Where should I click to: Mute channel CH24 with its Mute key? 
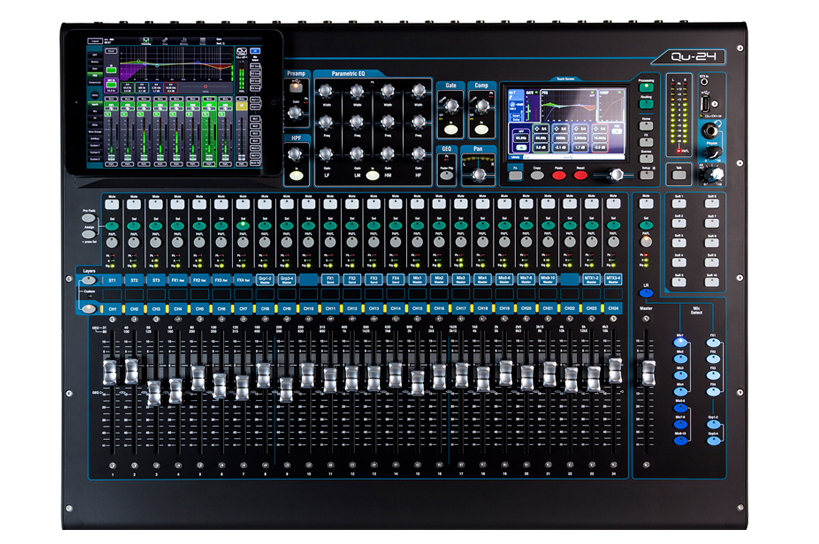(x=614, y=204)
